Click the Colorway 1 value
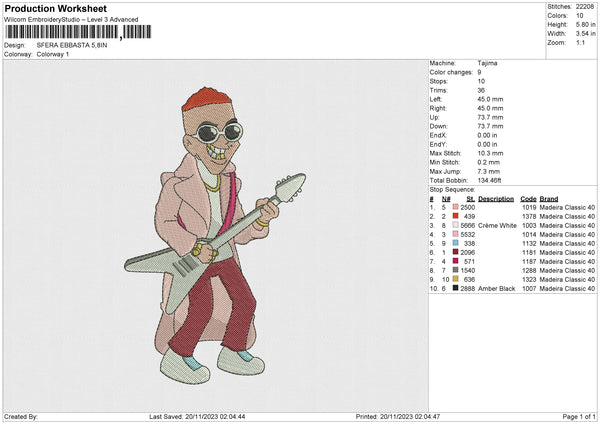 [x=53, y=54]
